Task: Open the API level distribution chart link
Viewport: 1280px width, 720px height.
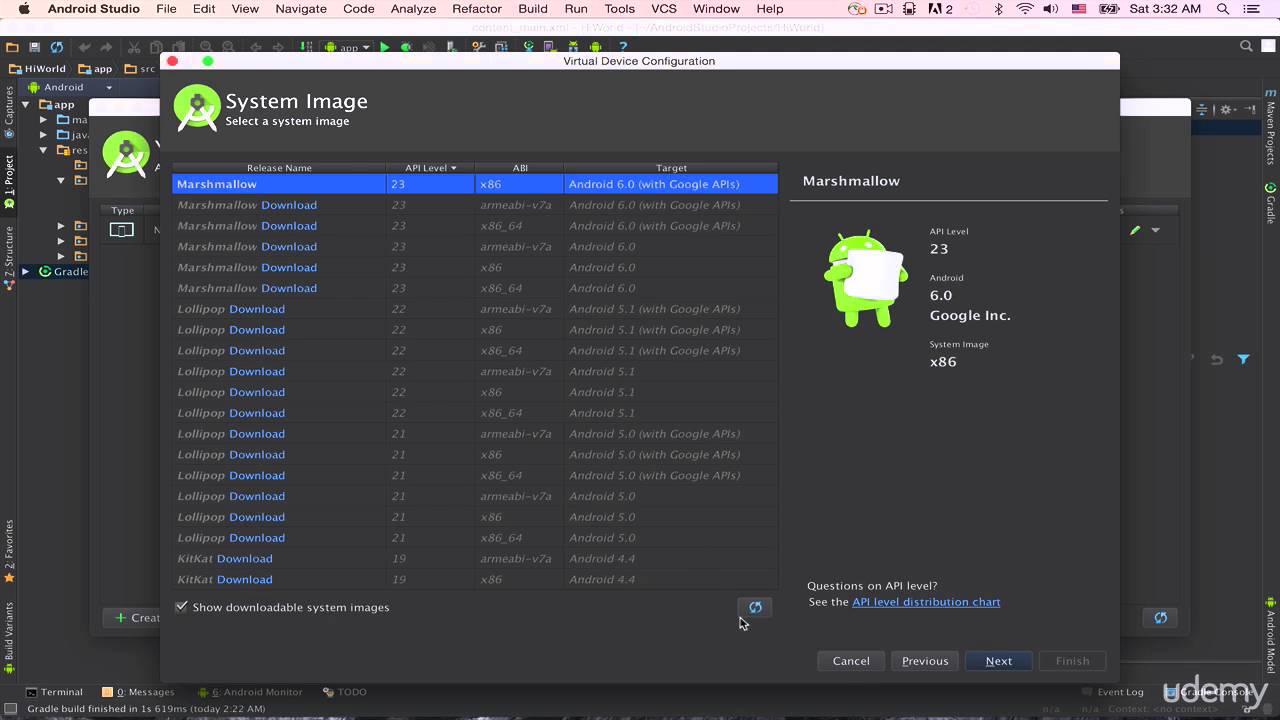Action: pyautogui.click(x=926, y=602)
